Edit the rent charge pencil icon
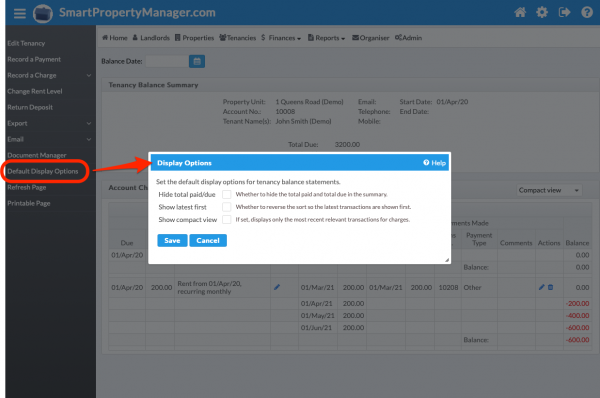 (277, 287)
